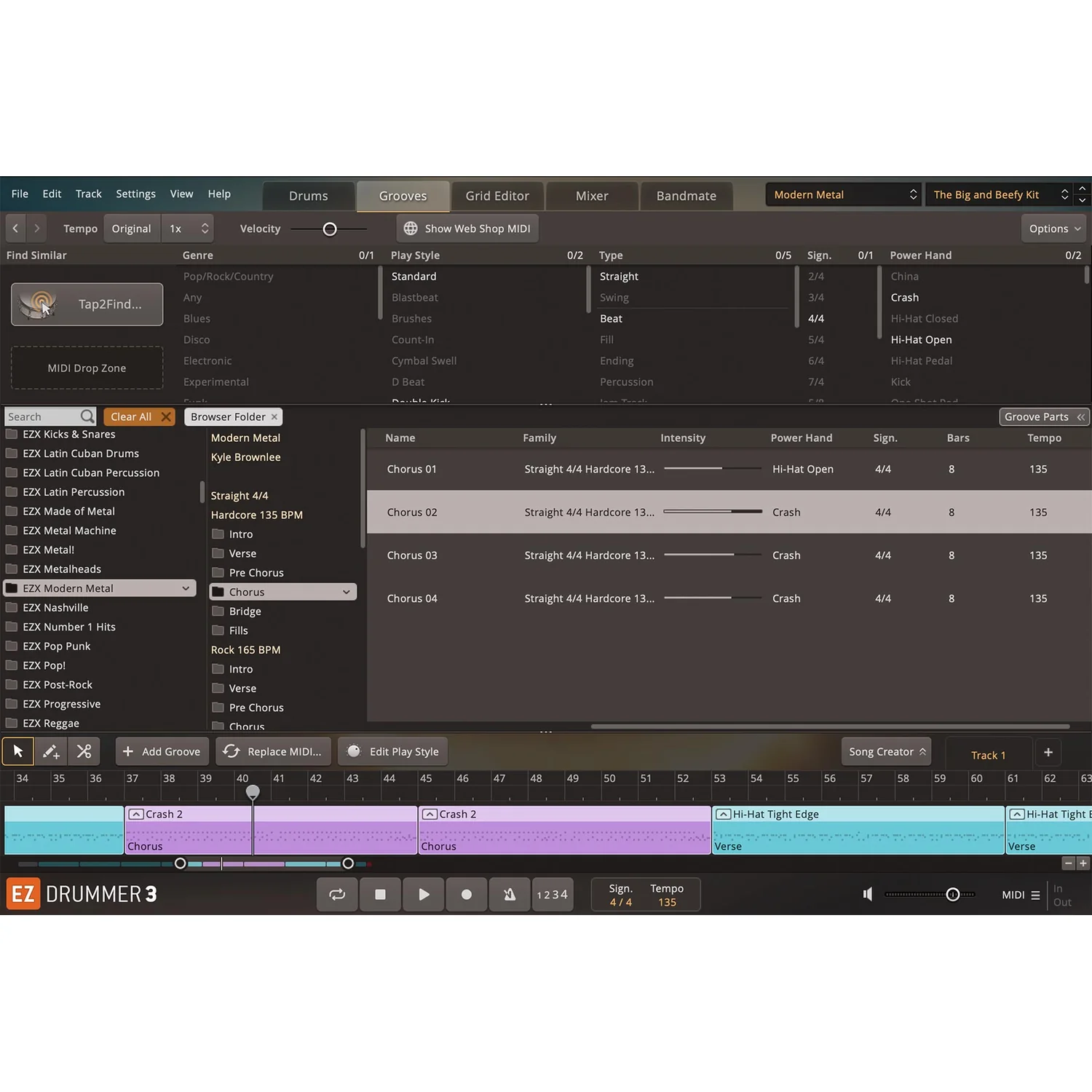Click the Clear All filters button
The width and height of the screenshot is (1092, 1092).
tap(139, 416)
